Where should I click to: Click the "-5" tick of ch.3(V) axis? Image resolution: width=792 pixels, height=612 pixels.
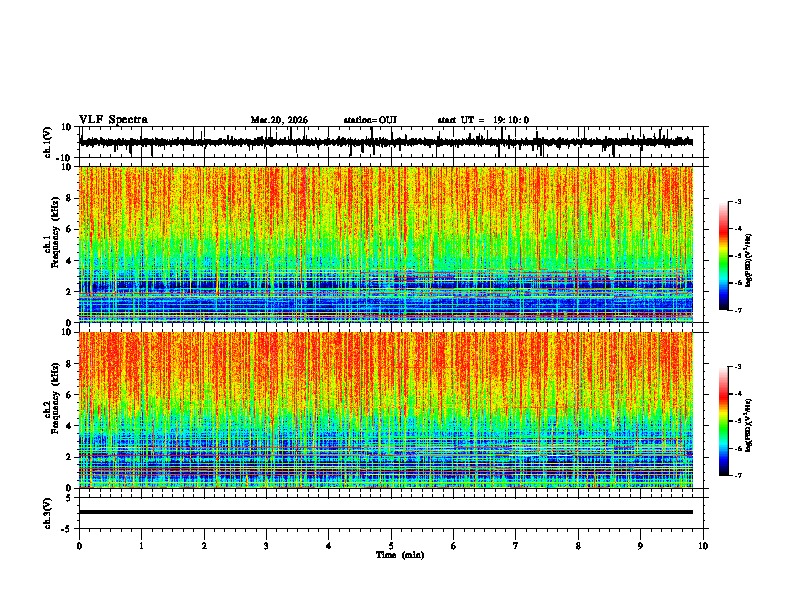pyautogui.click(x=67, y=529)
